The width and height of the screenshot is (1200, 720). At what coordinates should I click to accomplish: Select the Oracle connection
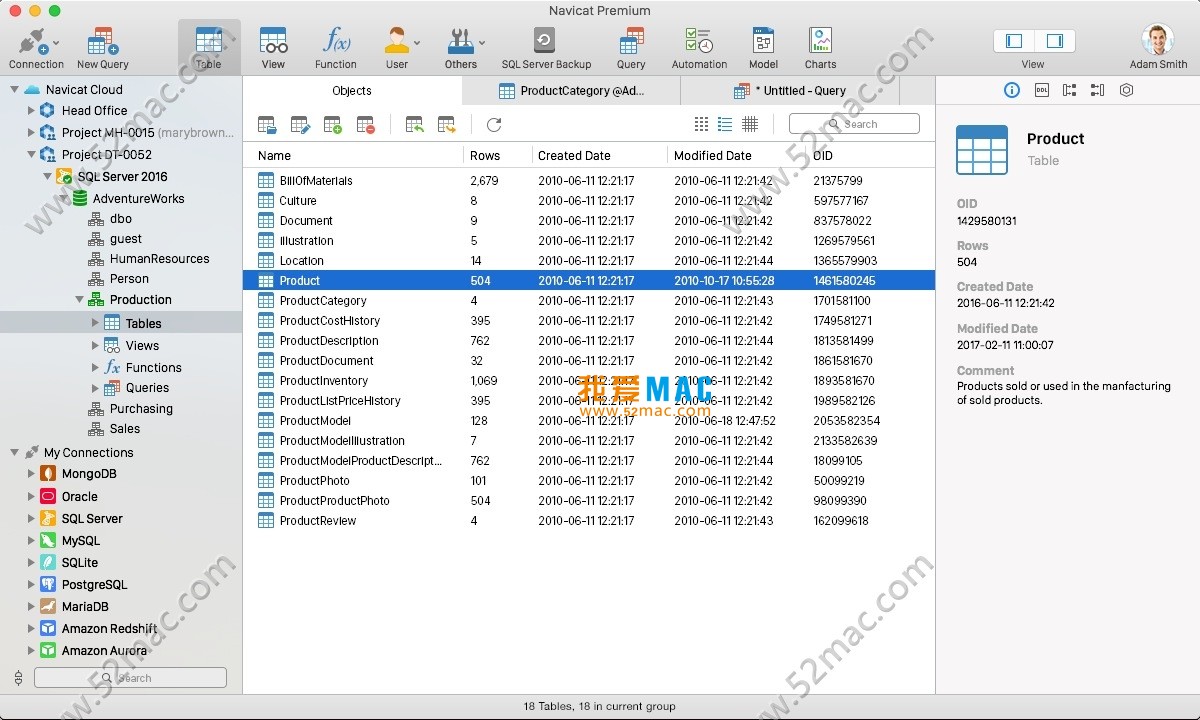point(79,497)
